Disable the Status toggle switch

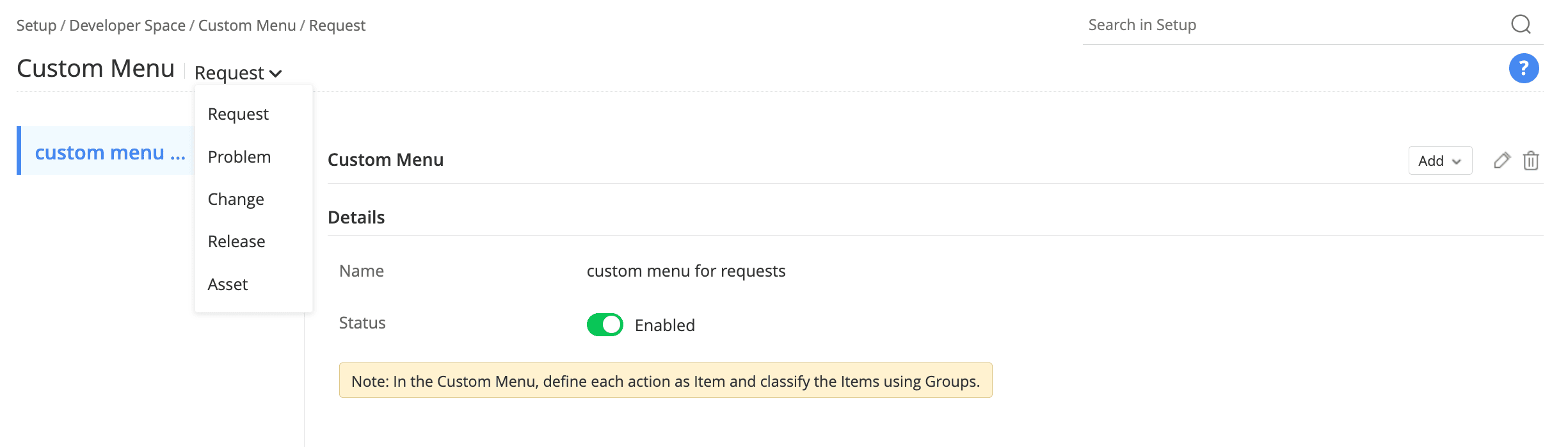(x=605, y=325)
